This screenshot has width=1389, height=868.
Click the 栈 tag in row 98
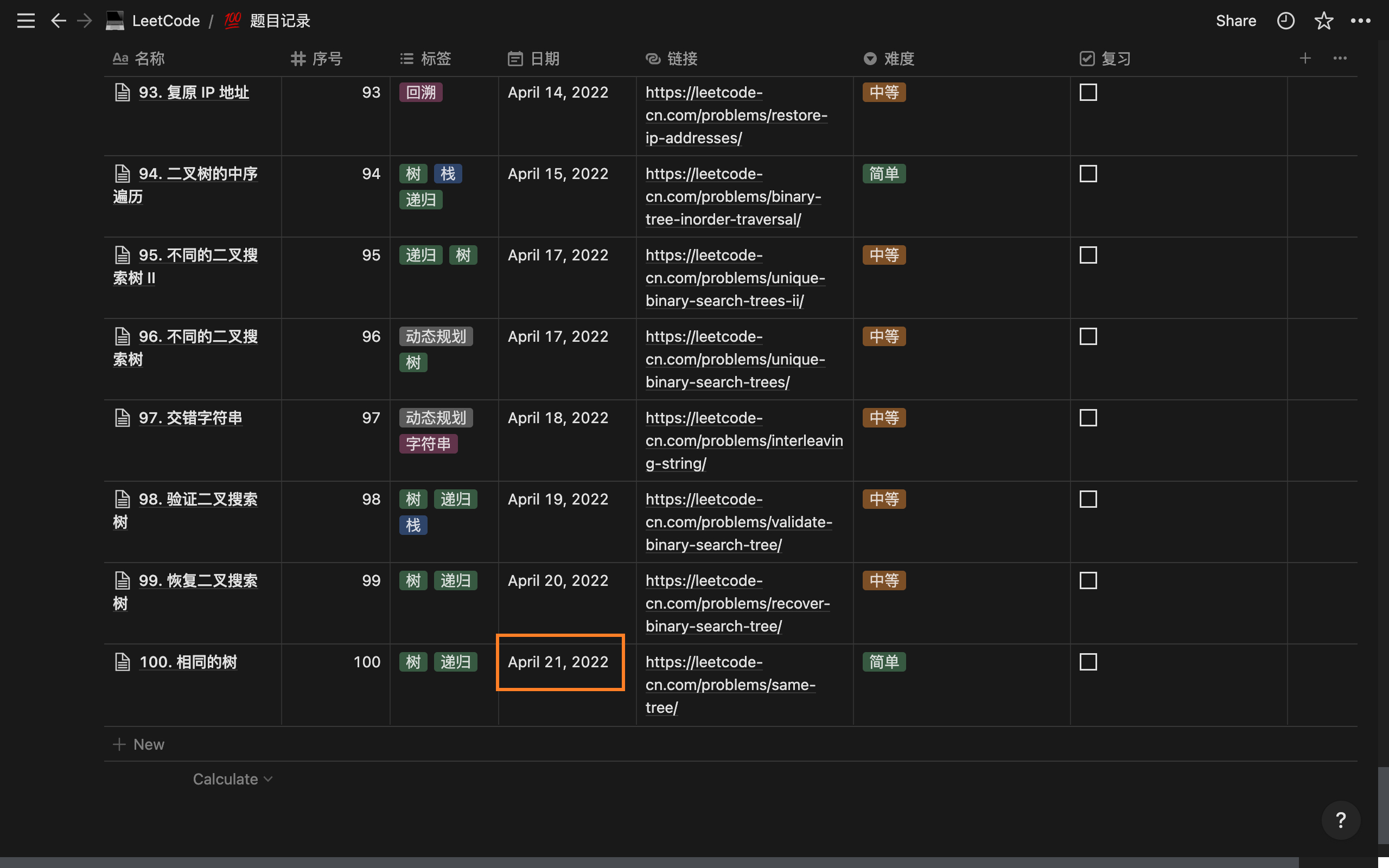tap(413, 525)
